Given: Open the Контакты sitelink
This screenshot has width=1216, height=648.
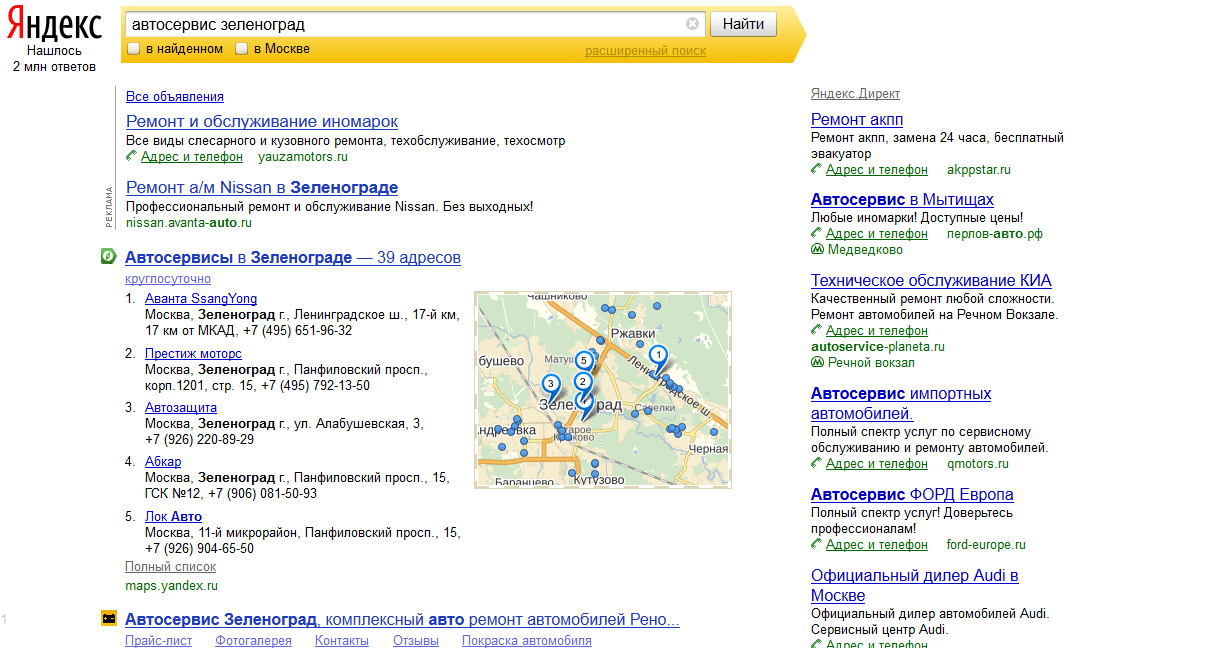Looking at the screenshot, I should pyautogui.click(x=342, y=641).
